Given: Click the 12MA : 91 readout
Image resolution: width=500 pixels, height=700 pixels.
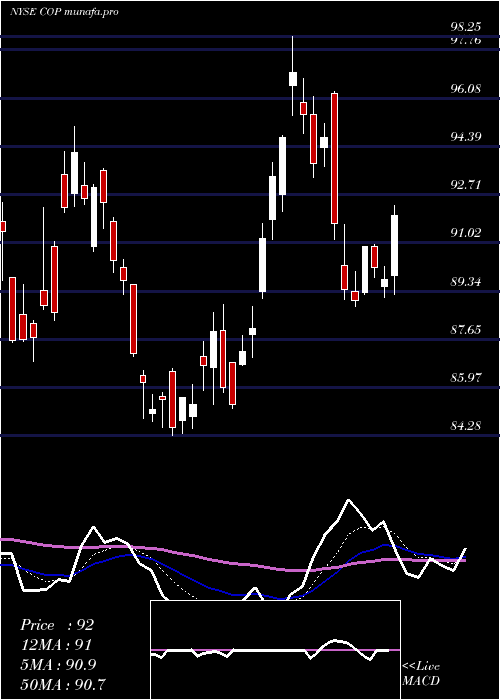Looking at the screenshot, I should pyautogui.click(x=56, y=645).
